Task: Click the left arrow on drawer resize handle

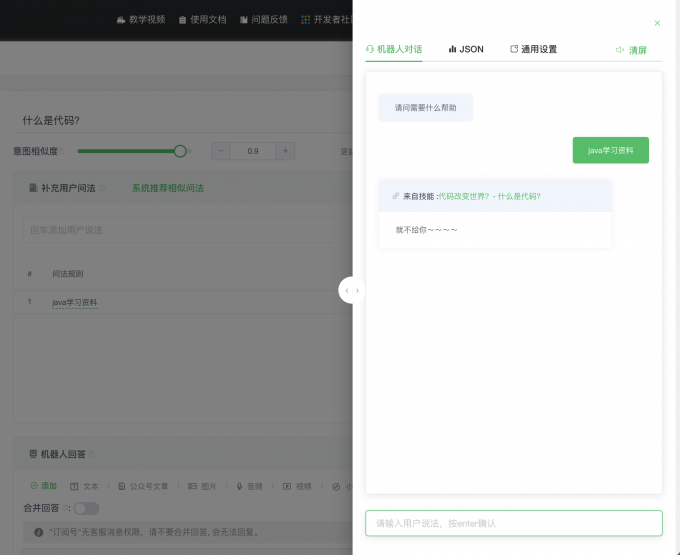Action: point(346,290)
